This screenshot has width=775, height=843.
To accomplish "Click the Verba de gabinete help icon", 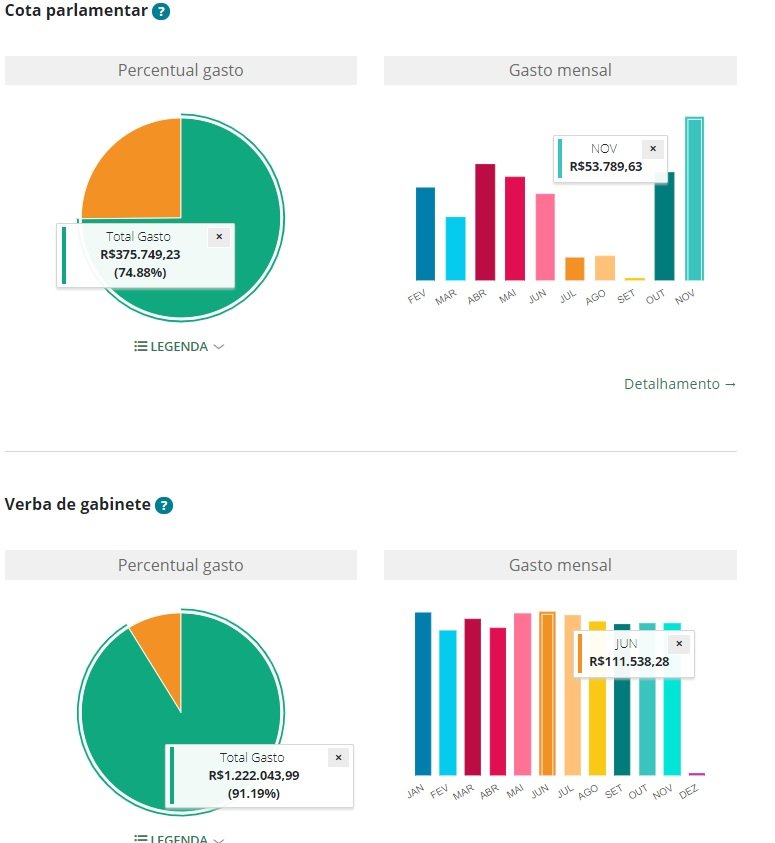I will [164, 505].
